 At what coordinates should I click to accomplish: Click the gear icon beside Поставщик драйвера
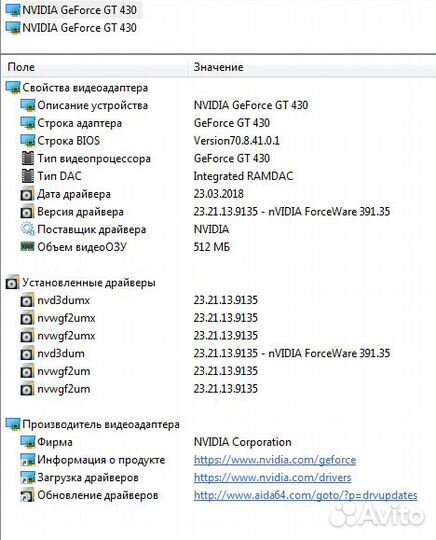(28, 229)
